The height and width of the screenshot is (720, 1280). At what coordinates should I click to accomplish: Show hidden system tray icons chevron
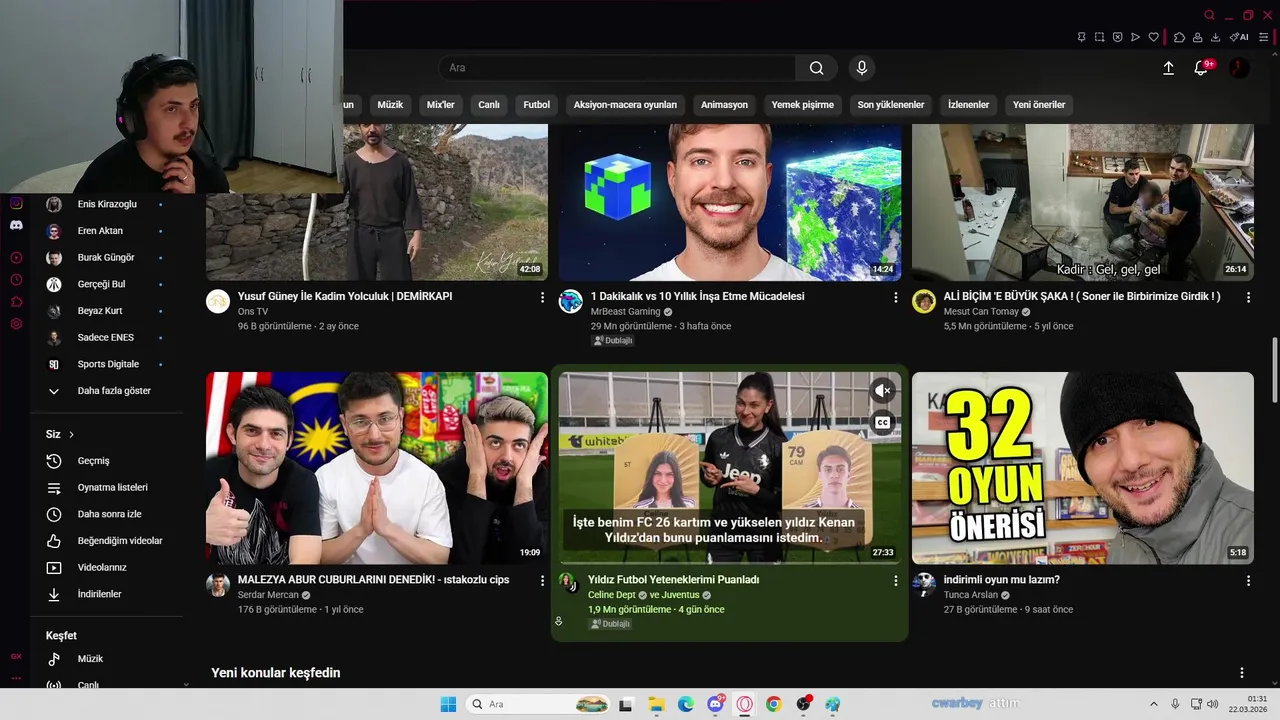pos(1153,704)
